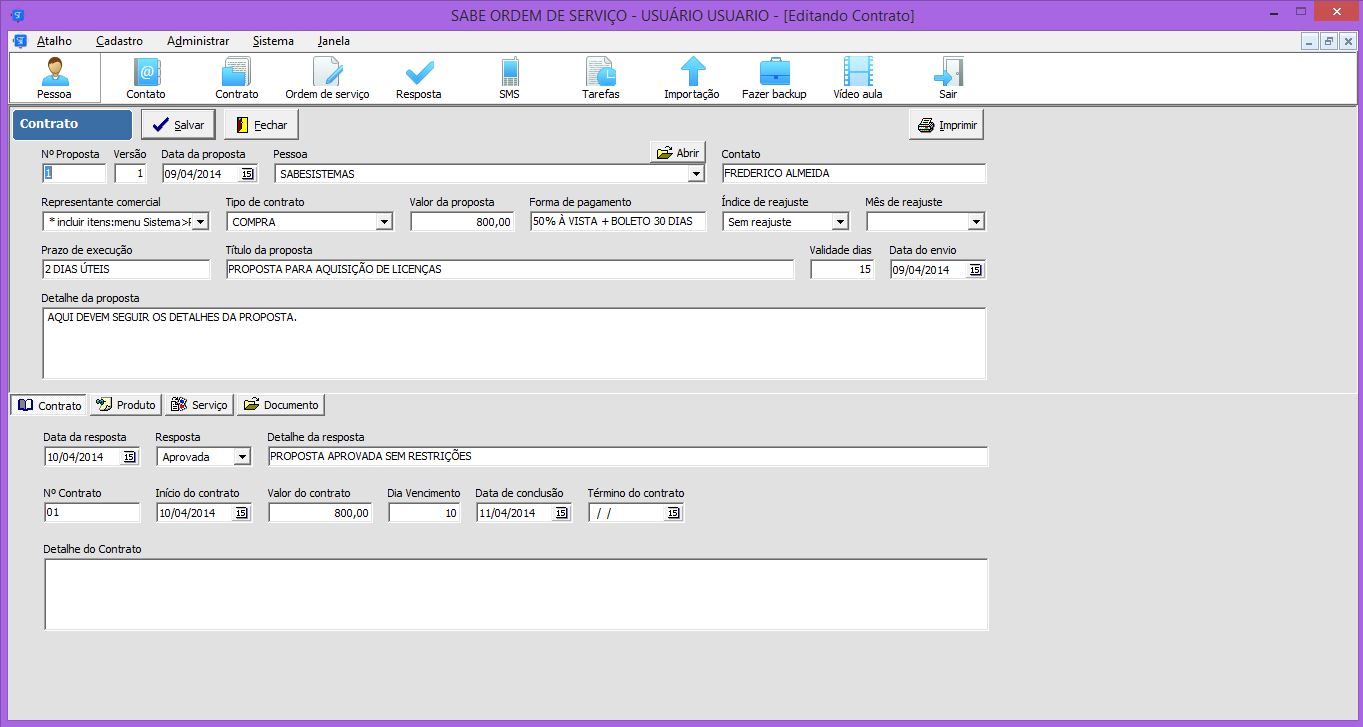Click the Salvar button
The width and height of the screenshot is (1363, 727).
(x=178, y=125)
